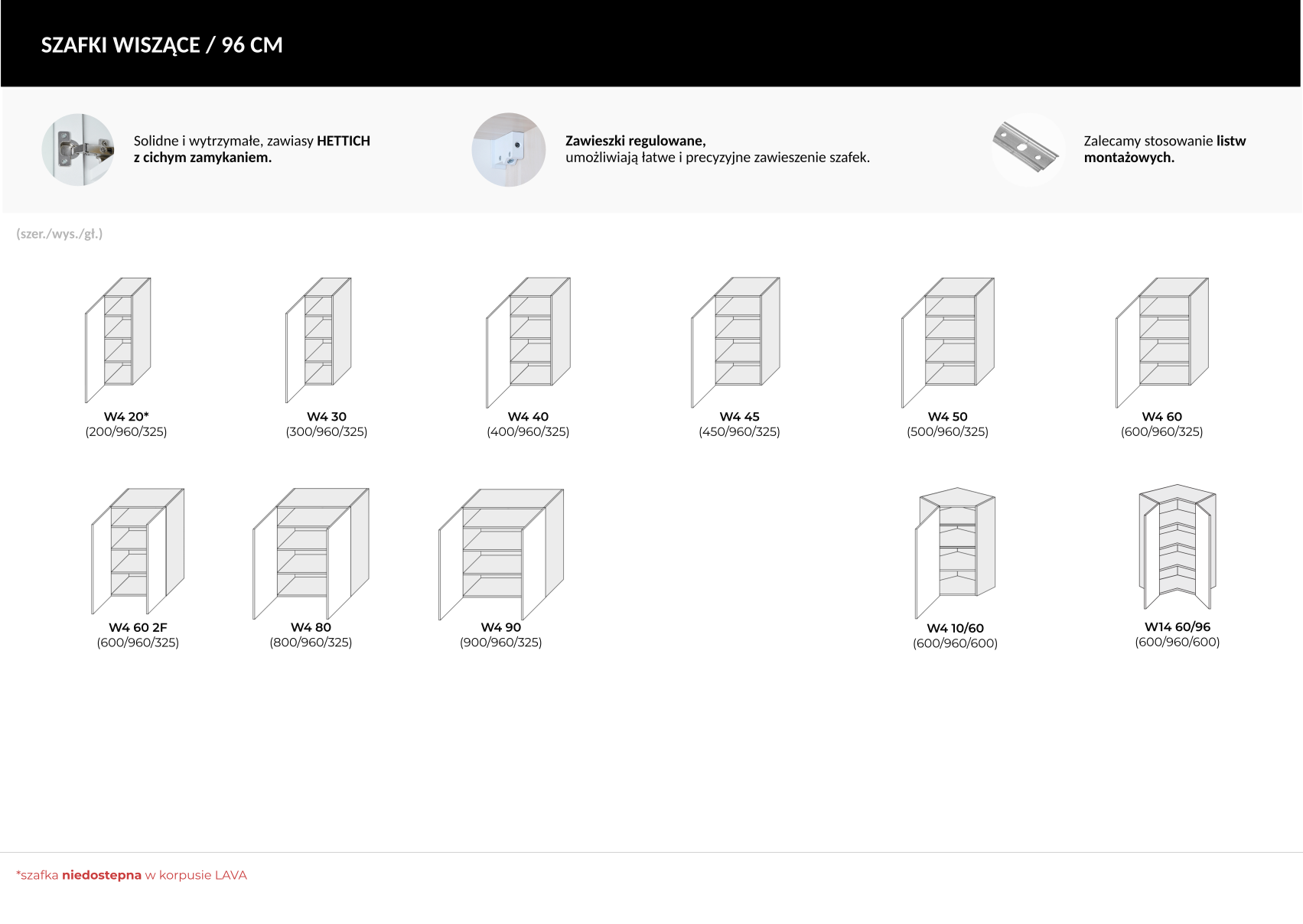
Task: Click the adjustable hanger bracket image
Action: click(x=509, y=150)
